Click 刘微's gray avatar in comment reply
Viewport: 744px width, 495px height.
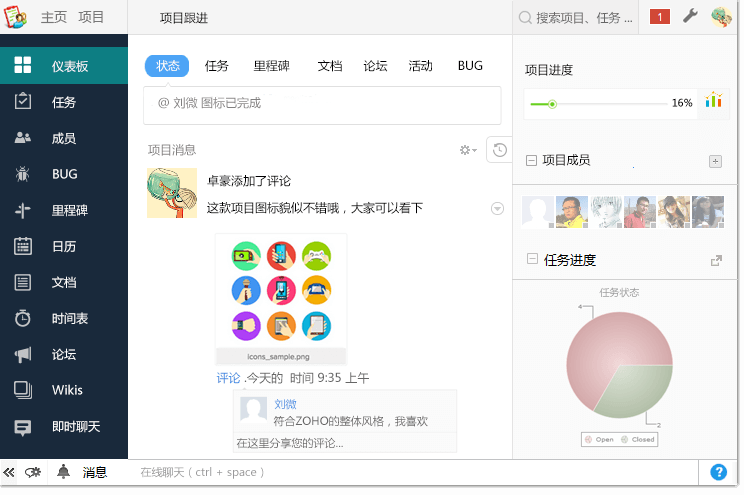(253, 410)
